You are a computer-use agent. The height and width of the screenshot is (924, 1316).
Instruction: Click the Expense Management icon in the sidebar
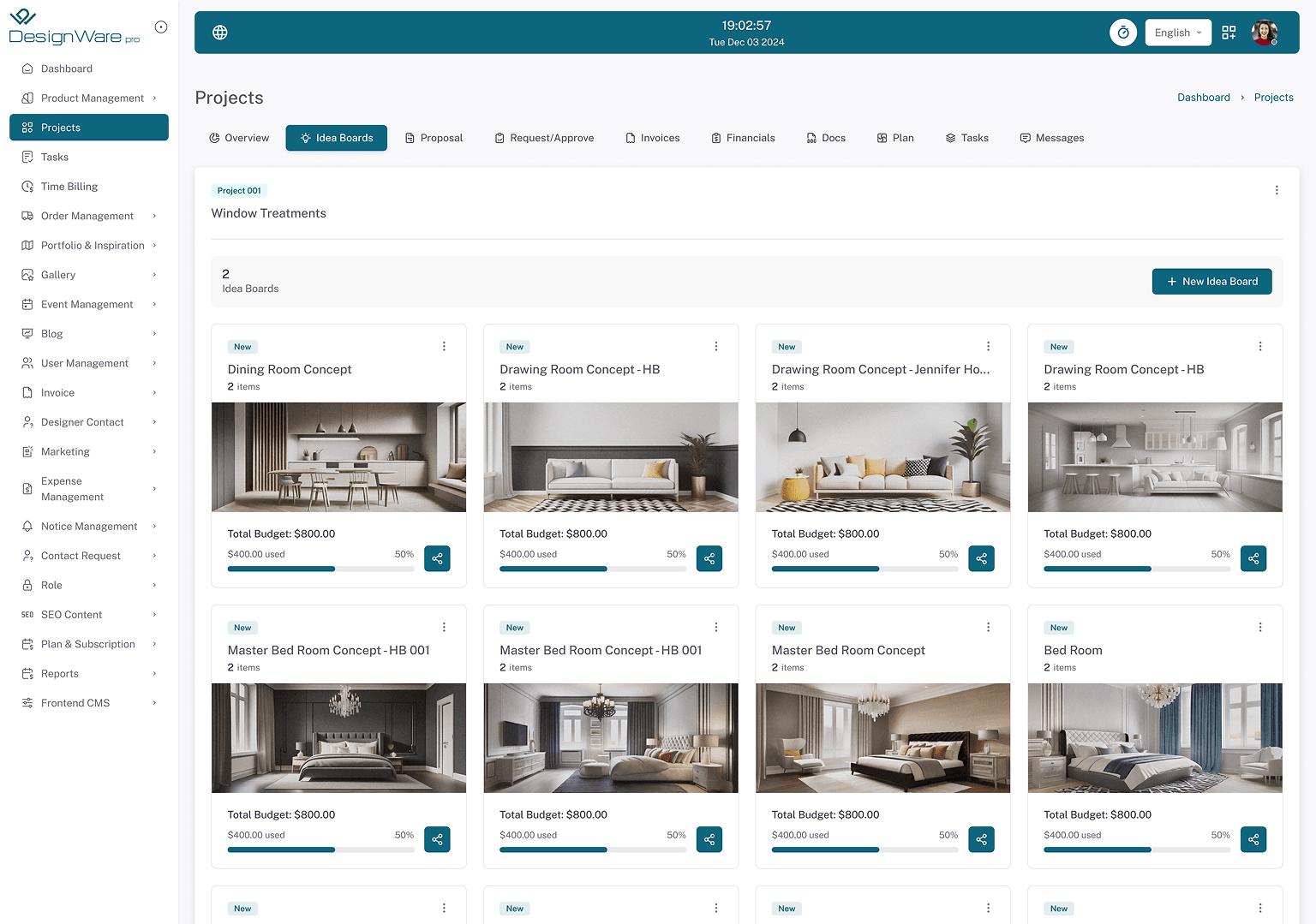(x=27, y=489)
